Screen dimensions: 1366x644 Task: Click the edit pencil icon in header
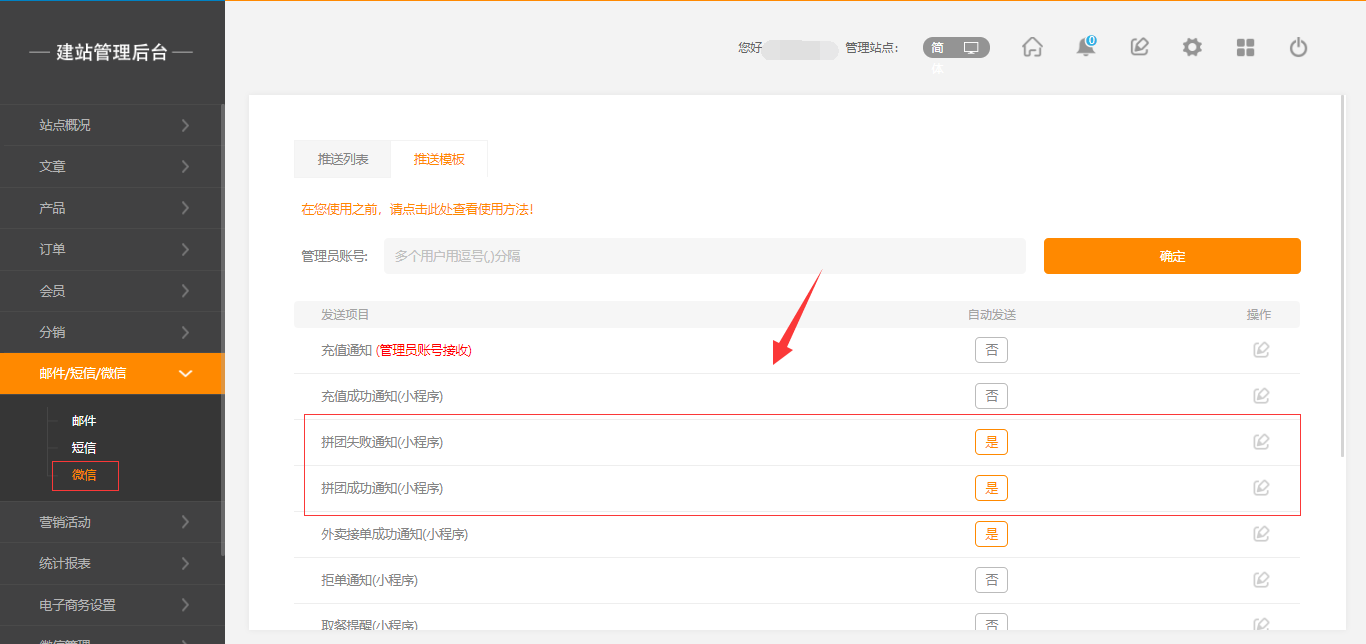click(1139, 47)
